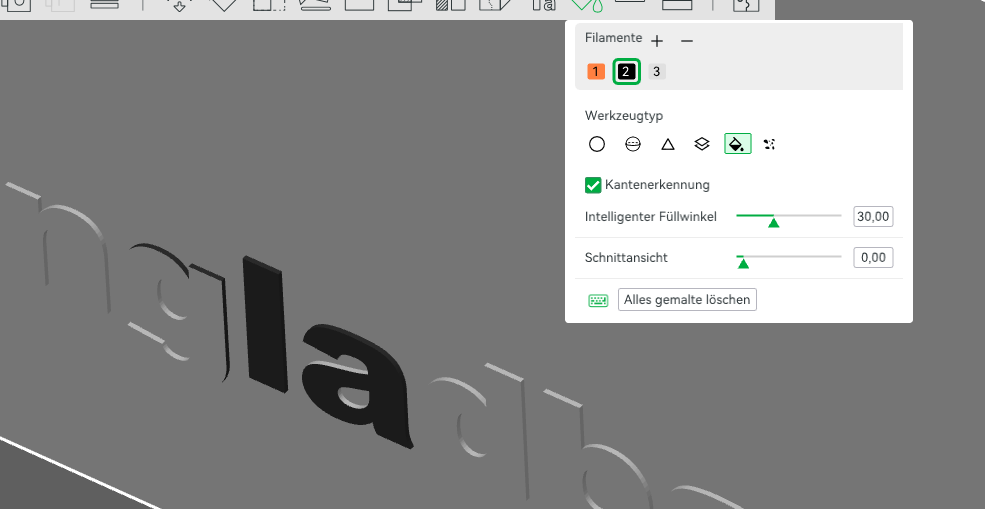Choose the gap fill tool type
Screen dimensions: 985x509
click(770, 145)
